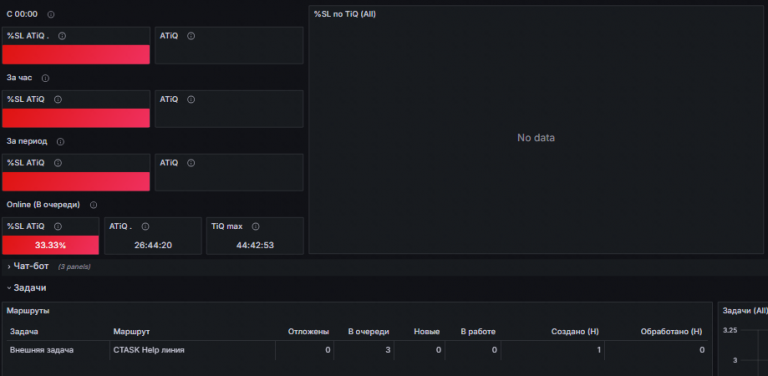Image resolution: width=768 pixels, height=376 pixels.
Task: Open info icon of %SL ATiQ . panel under С 00:00
Action: (62, 36)
